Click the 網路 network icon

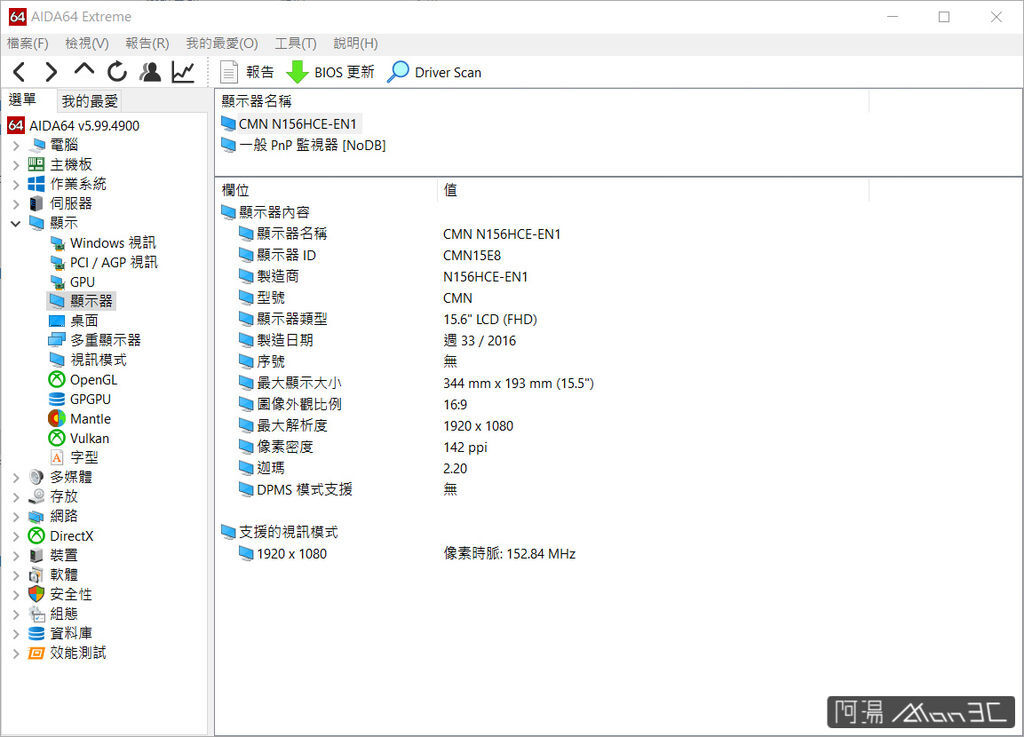37,516
